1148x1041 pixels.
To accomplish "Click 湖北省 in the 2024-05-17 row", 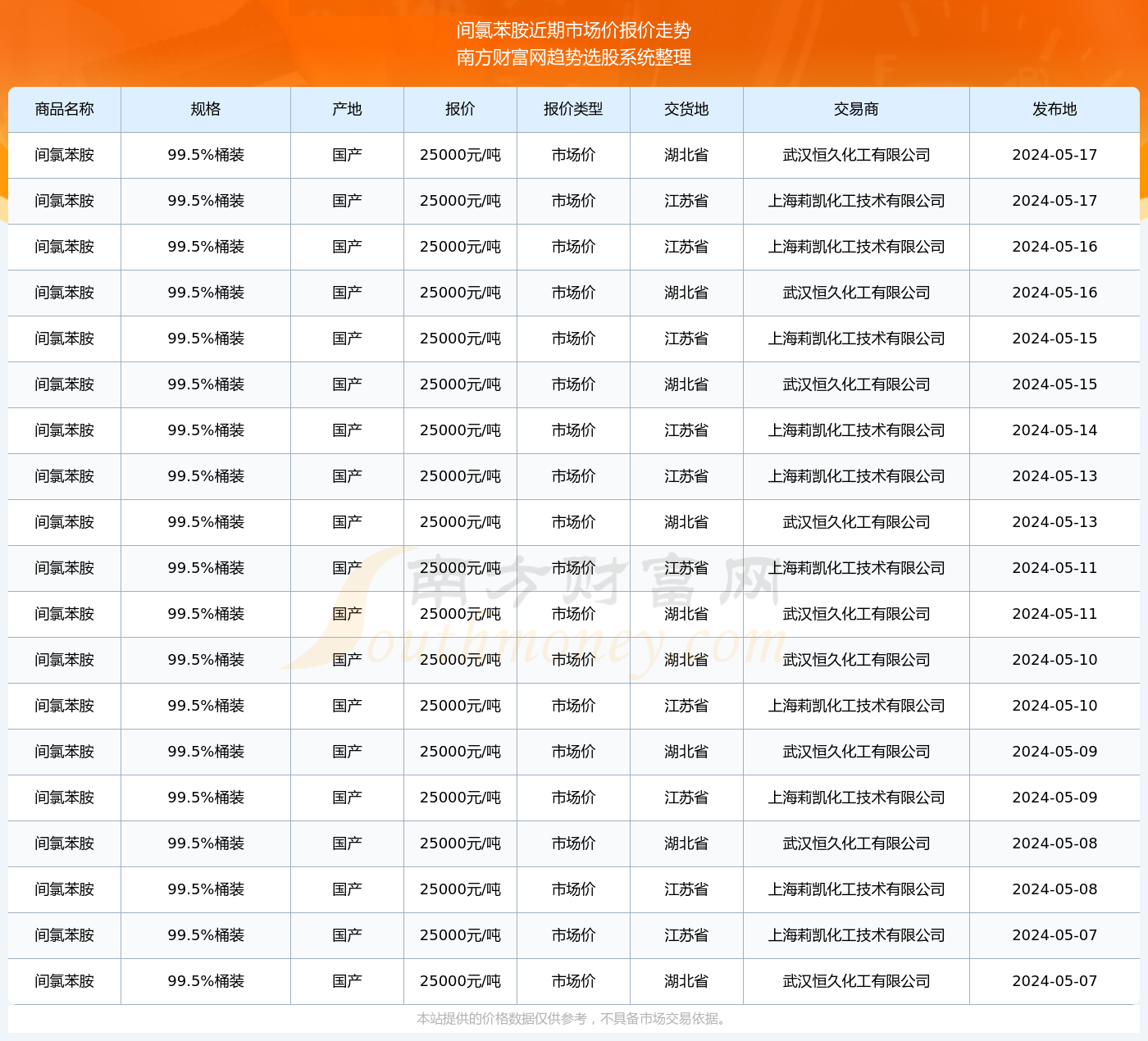I will (x=687, y=155).
